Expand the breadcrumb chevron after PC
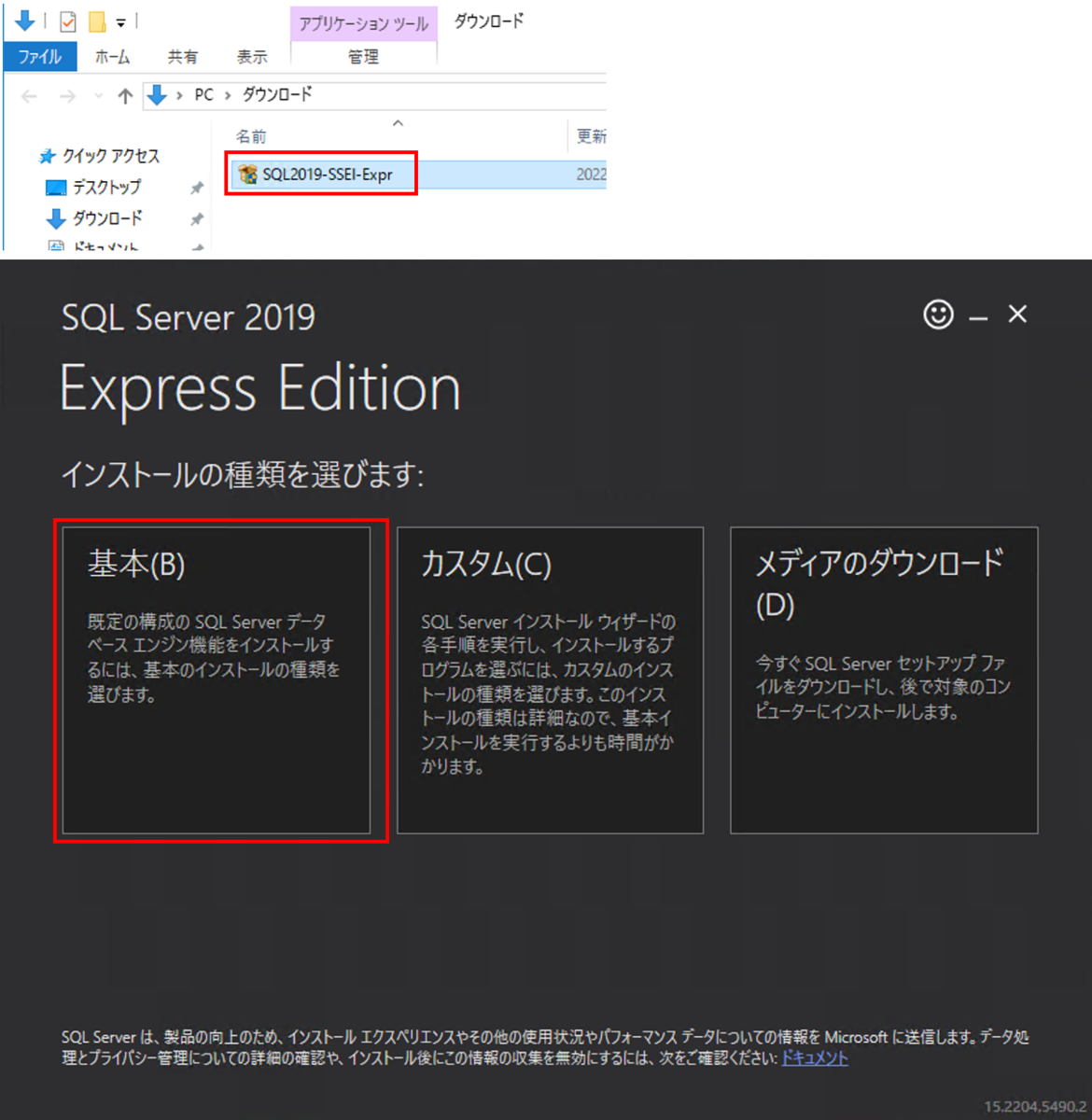Viewport: 1092px width, 1120px height. coord(228,95)
